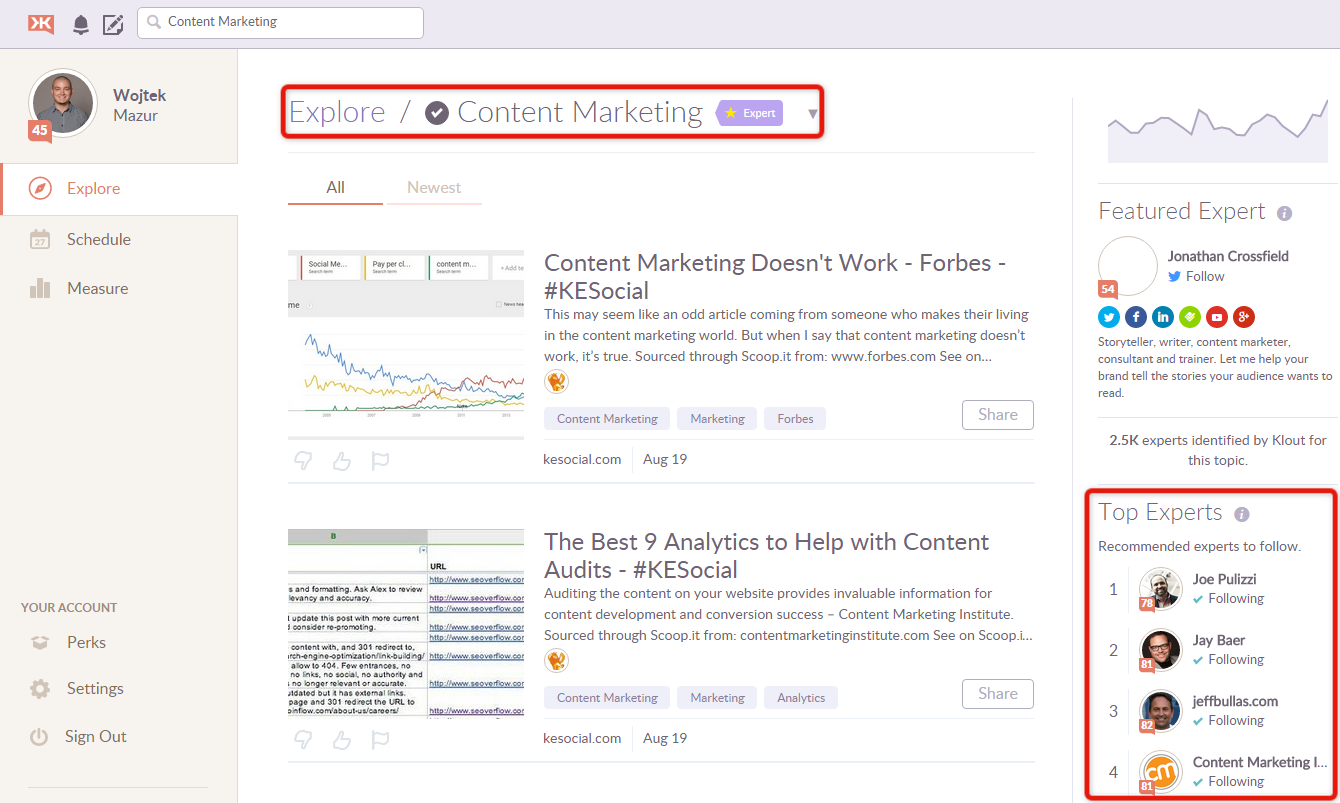Image resolution: width=1340 pixels, height=803 pixels.
Task: Open Best 9 Analytics article title
Action: click(x=767, y=556)
